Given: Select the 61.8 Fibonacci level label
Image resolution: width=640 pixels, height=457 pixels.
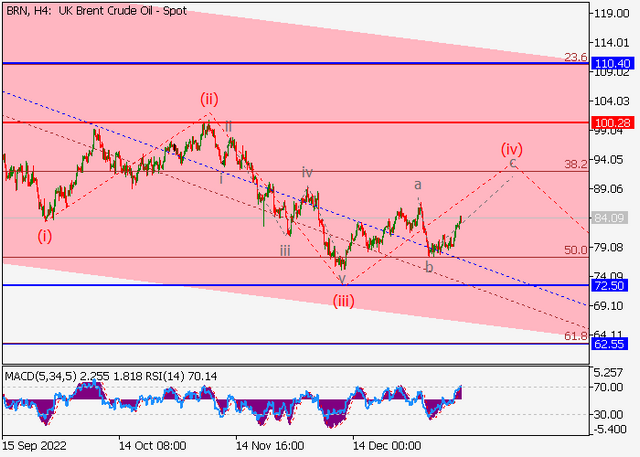Looking at the screenshot, I should point(576,336).
